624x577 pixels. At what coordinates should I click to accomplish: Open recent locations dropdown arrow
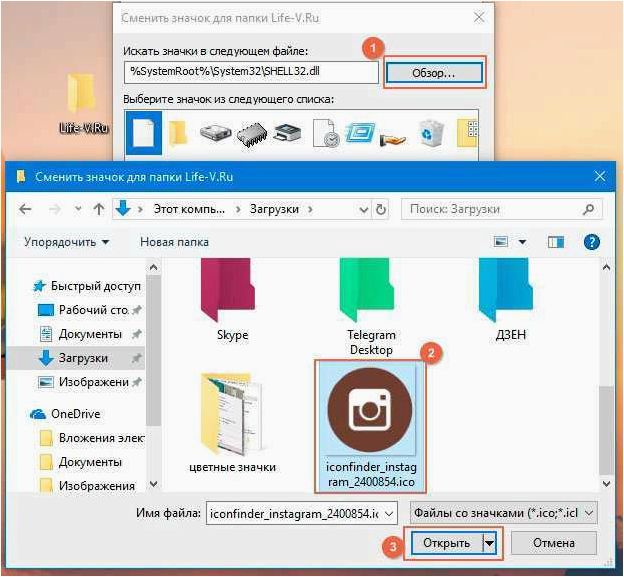click(78, 209)
